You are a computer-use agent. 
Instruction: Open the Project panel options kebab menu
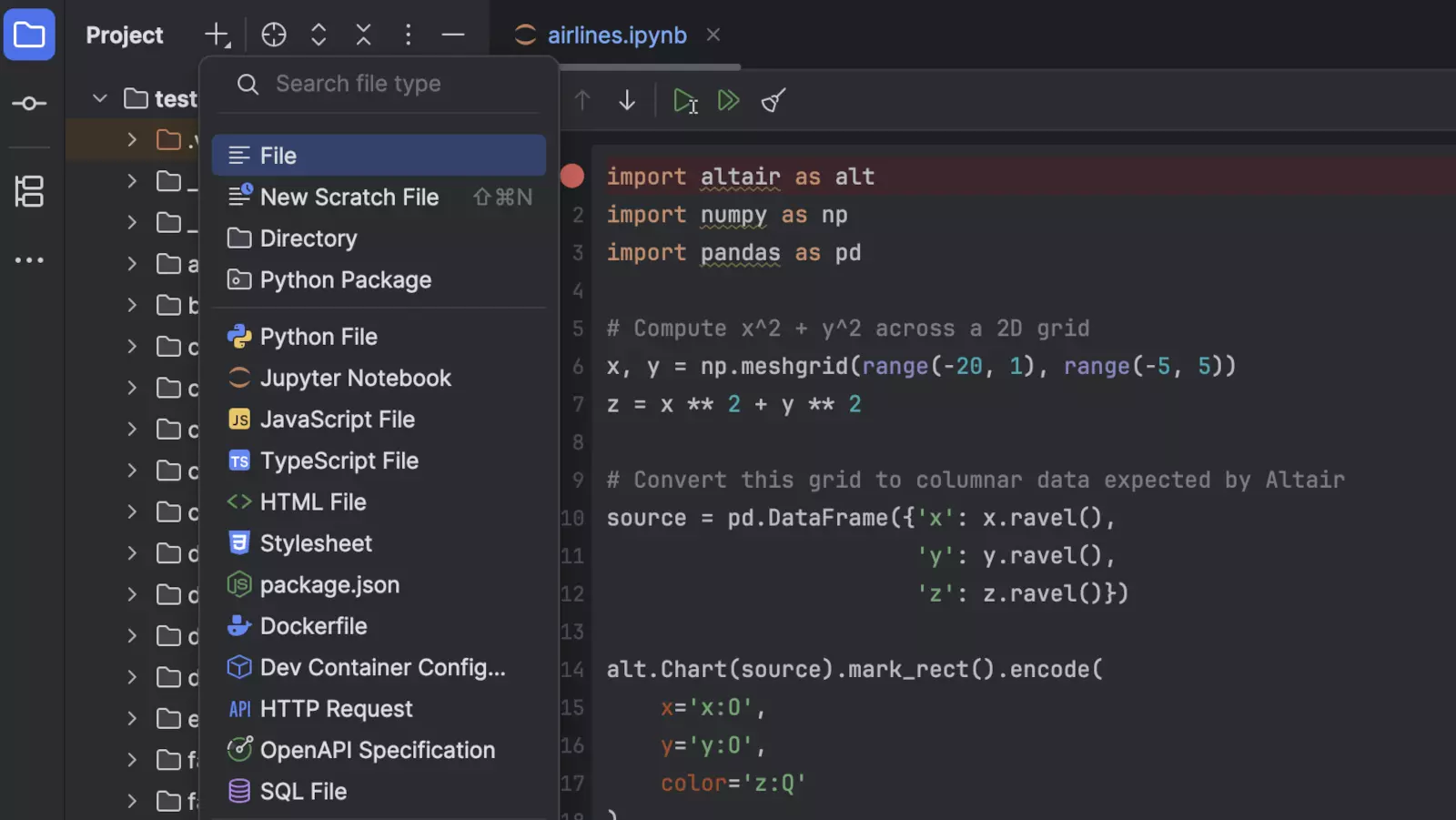coord(408,34)
